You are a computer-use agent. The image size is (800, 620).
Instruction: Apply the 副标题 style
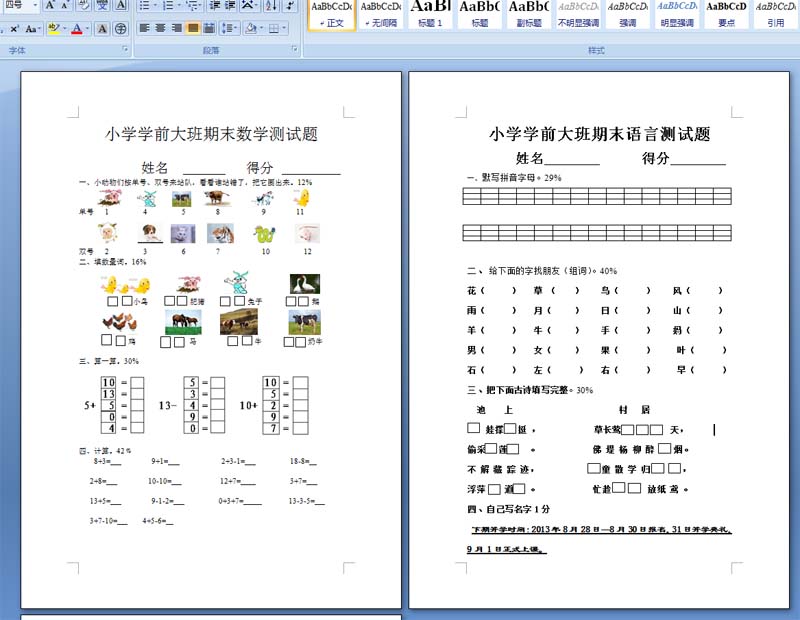(x=529, y=15)
